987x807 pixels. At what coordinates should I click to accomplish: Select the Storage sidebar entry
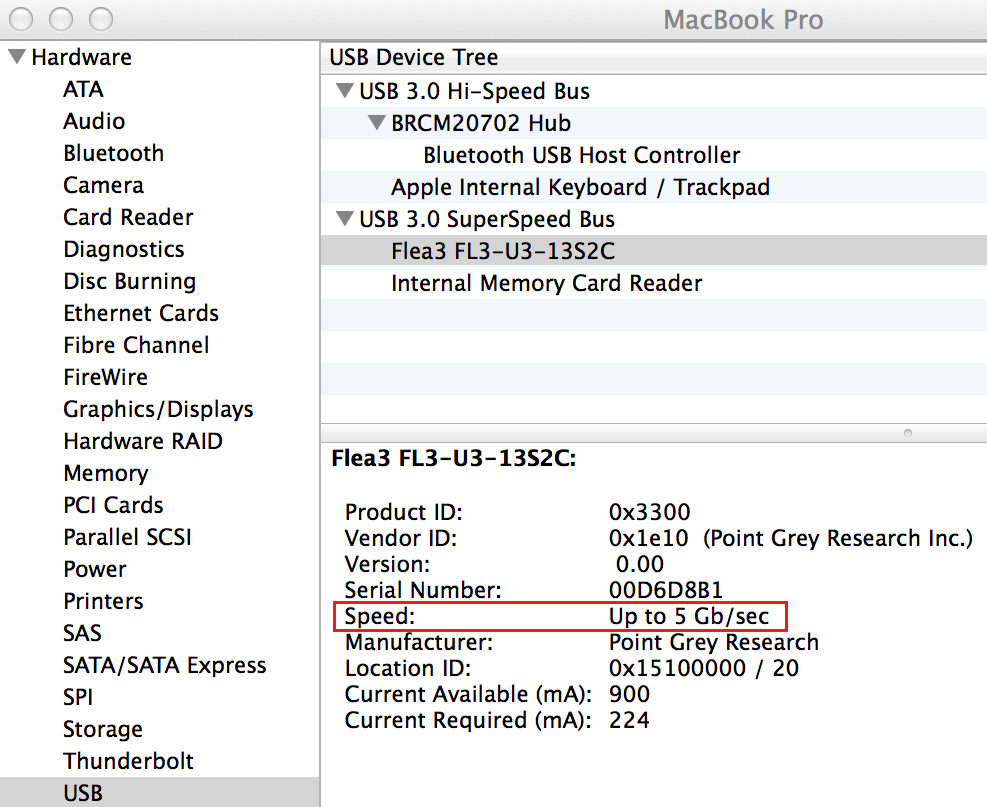(x=103, y=729)
